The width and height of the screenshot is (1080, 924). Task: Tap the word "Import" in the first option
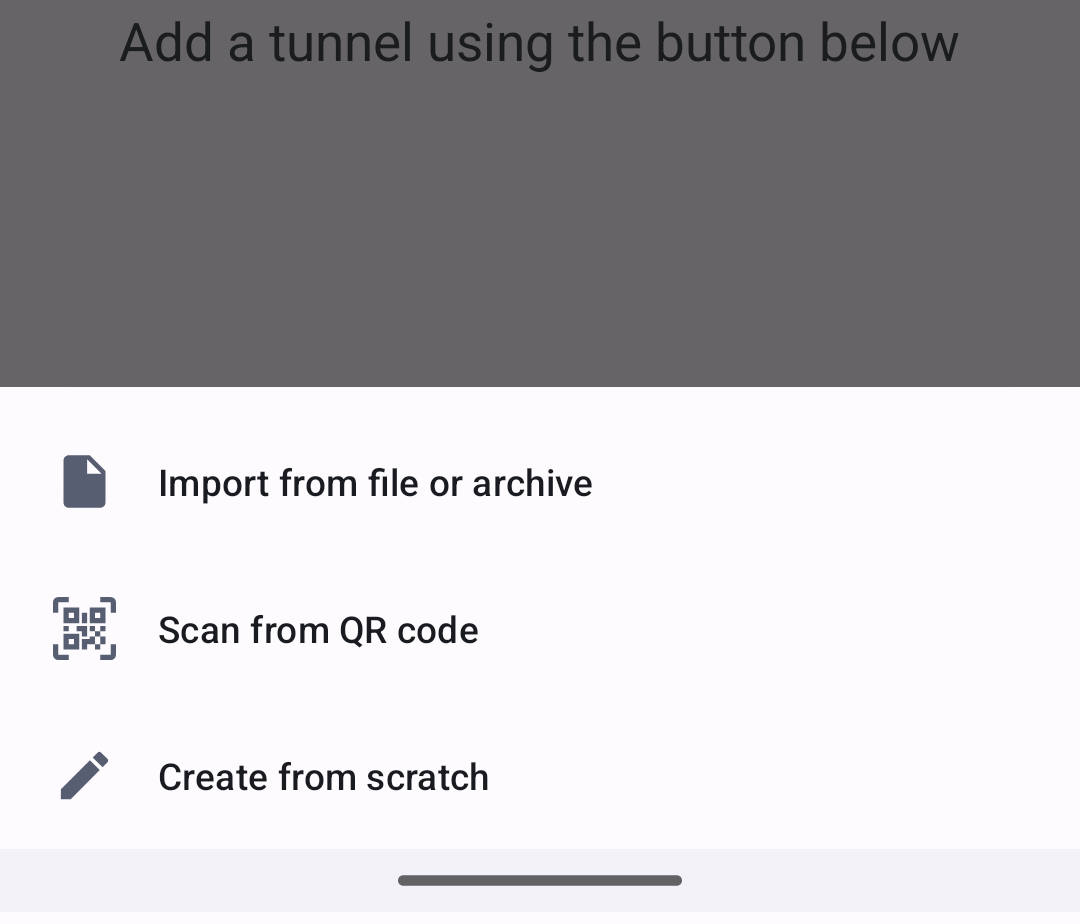[x=214, y=483]
